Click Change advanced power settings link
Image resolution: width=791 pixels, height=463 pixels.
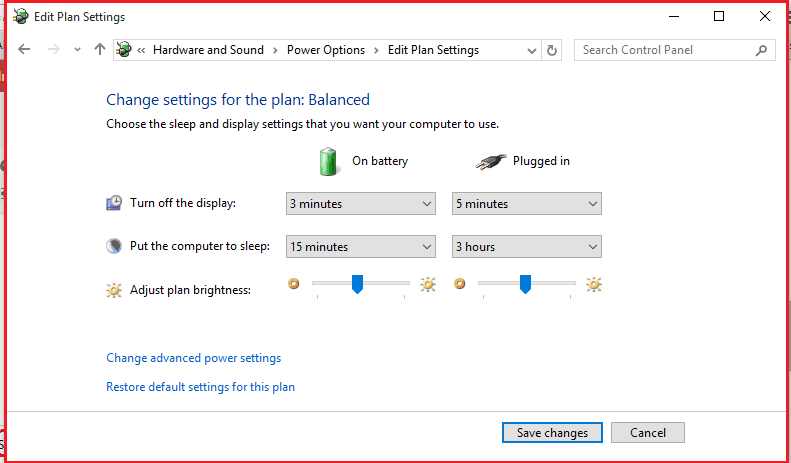pyautogui.click(x=194, y=358)
